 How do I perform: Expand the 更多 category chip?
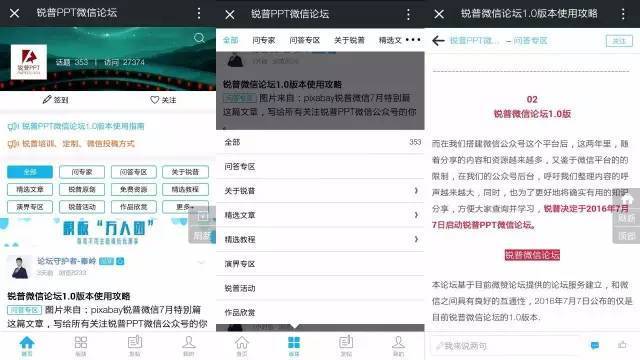click(x=185, y=207)
